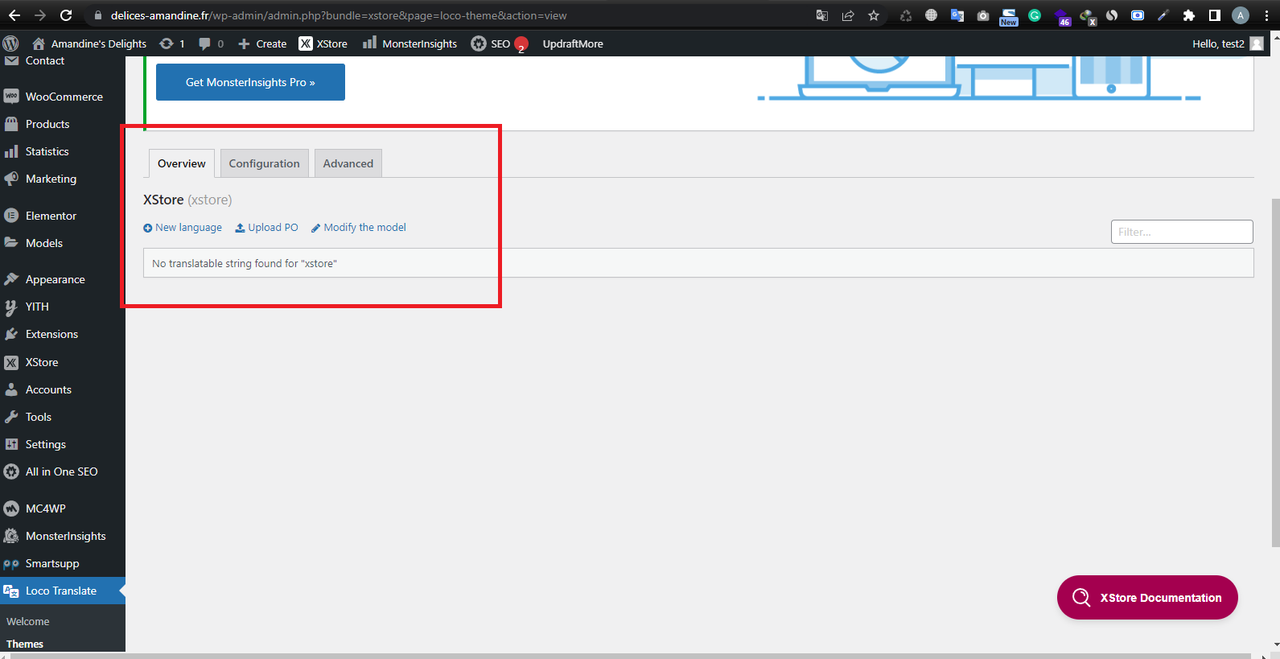The image size is (1280, 659).
Task: Click the recycle arrows extension icon
Action: pyautogui.click(x=906, y=15)
